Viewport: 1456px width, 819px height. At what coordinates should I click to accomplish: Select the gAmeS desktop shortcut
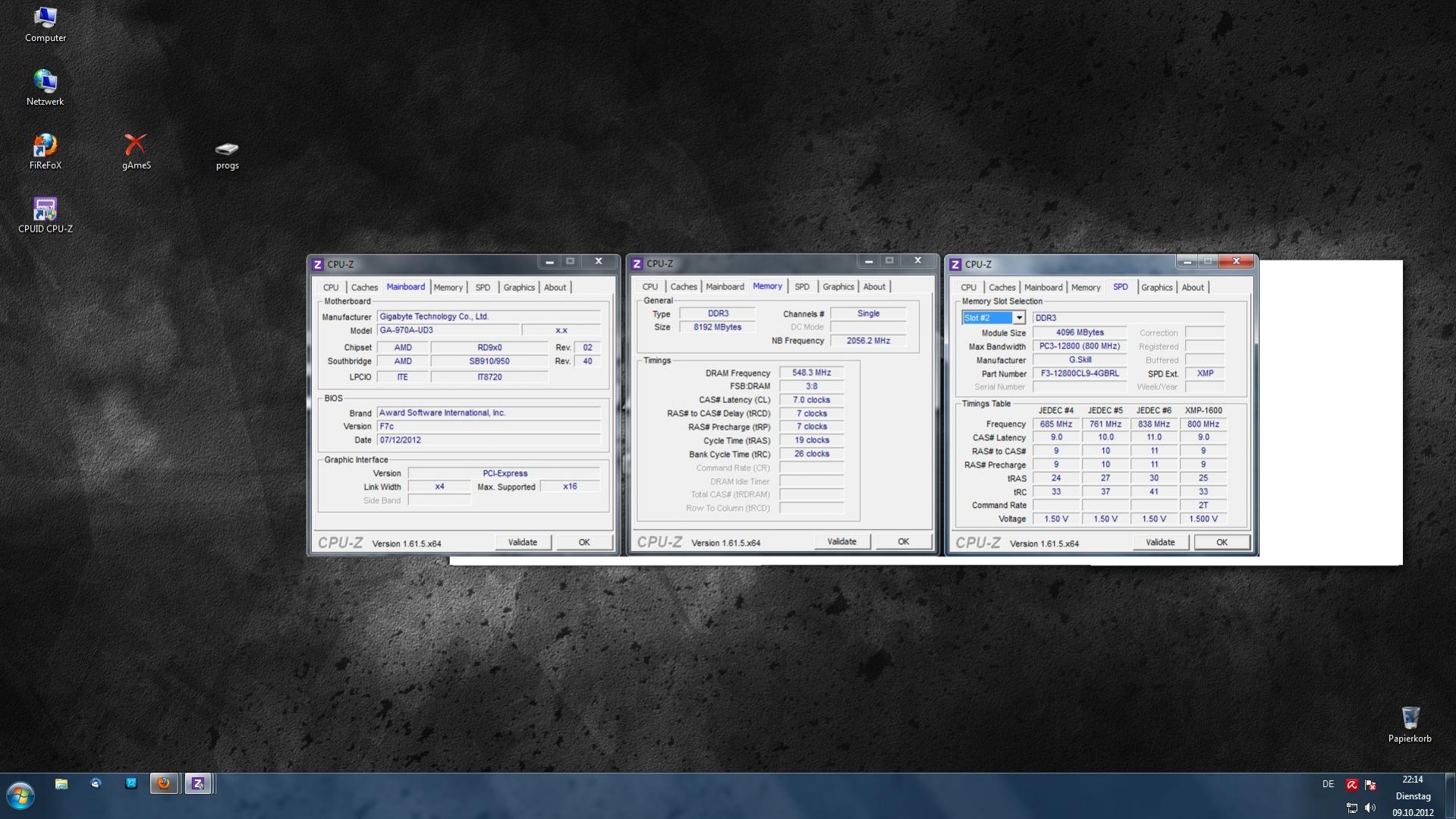[x=137, y=152]
